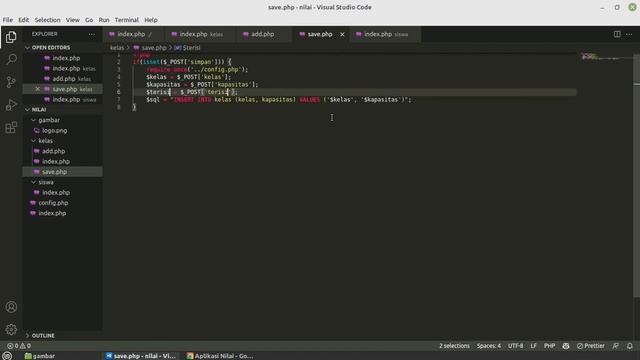
Task: Click the save.php breadcrumb segment
Action: [150, 48]
